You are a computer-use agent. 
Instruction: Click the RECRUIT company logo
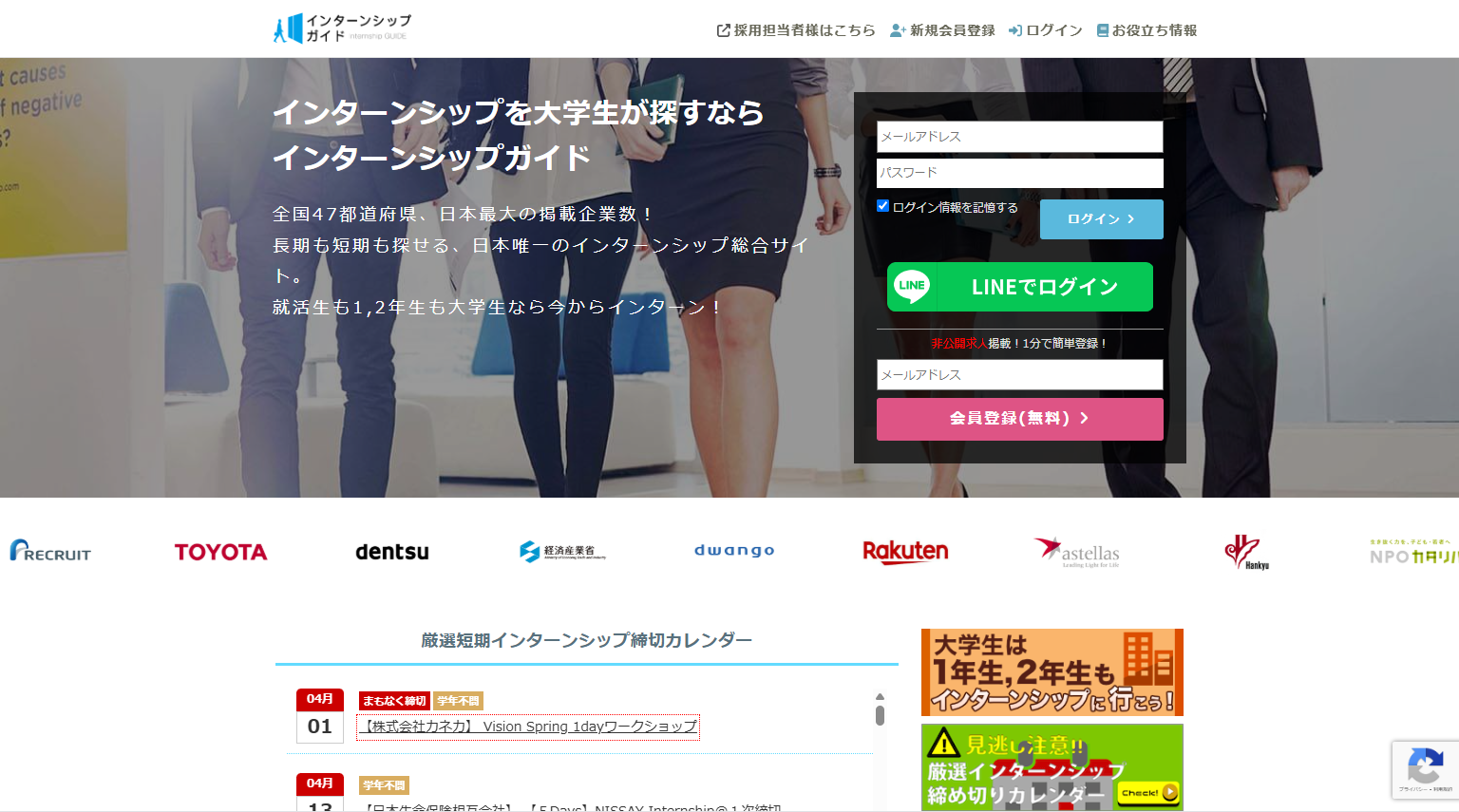tap(50, 551)
